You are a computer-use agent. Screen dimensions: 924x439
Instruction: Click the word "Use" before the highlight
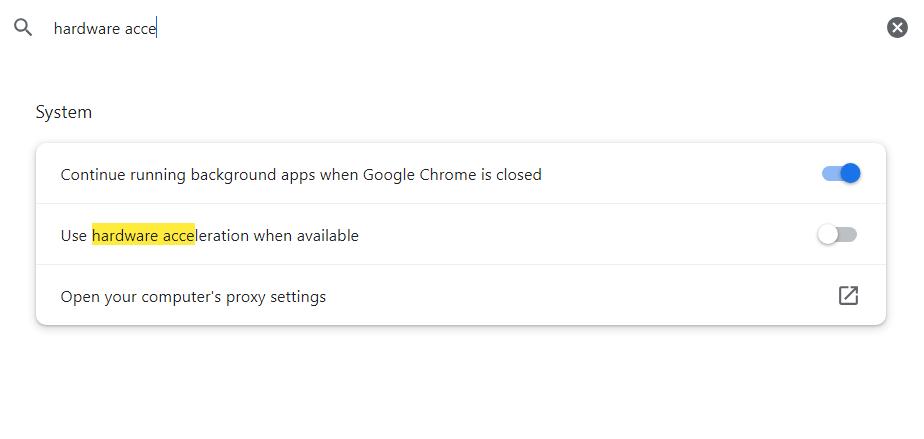pos(74,236)
